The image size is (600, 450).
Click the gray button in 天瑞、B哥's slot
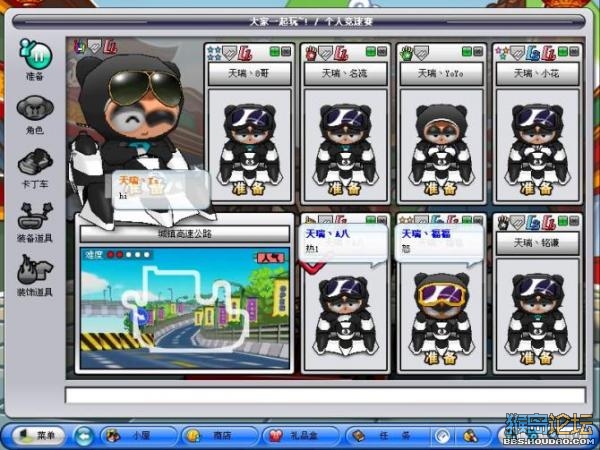tap(285, 52)
